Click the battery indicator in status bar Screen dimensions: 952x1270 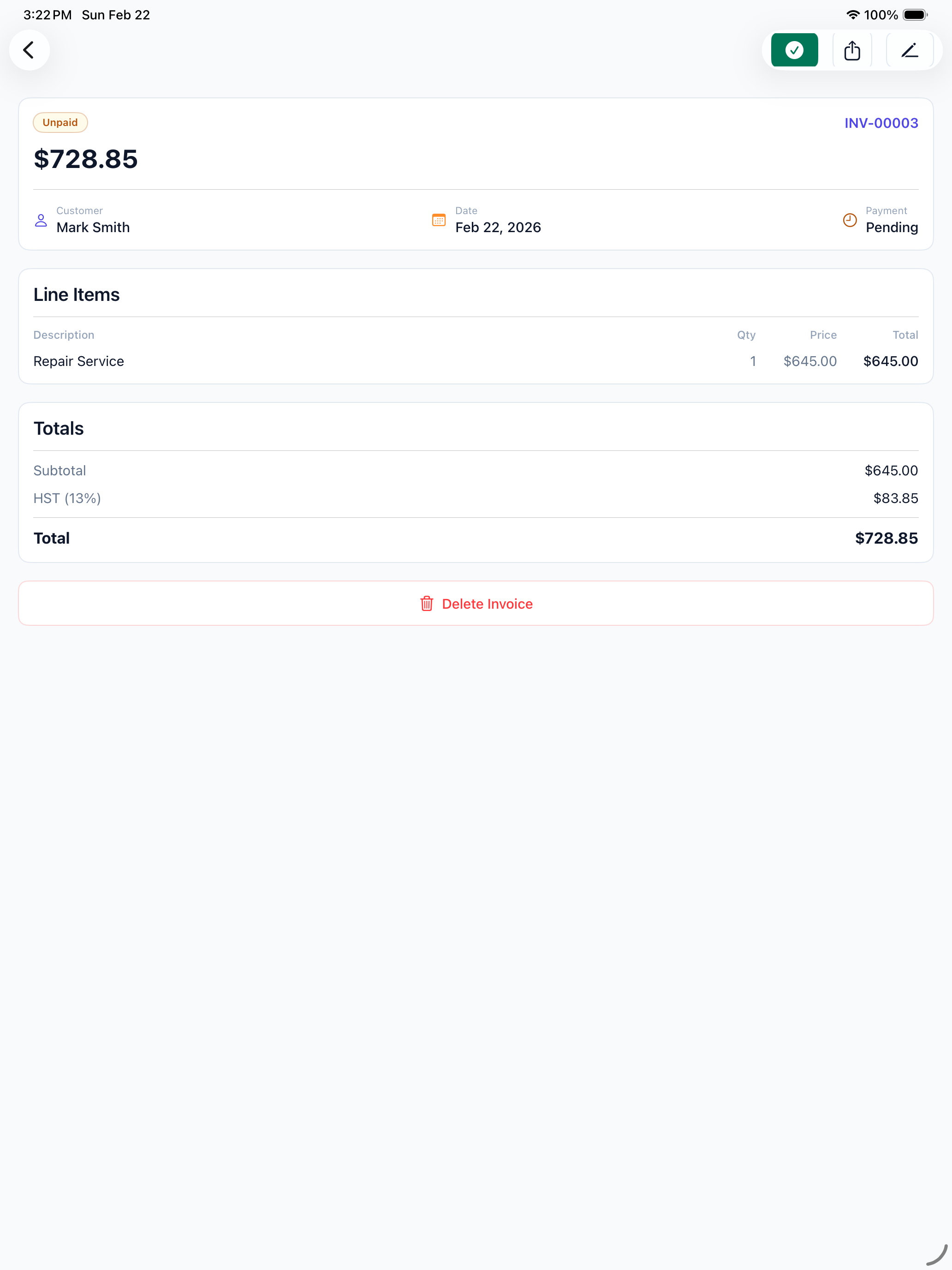(x=915, y=14)
